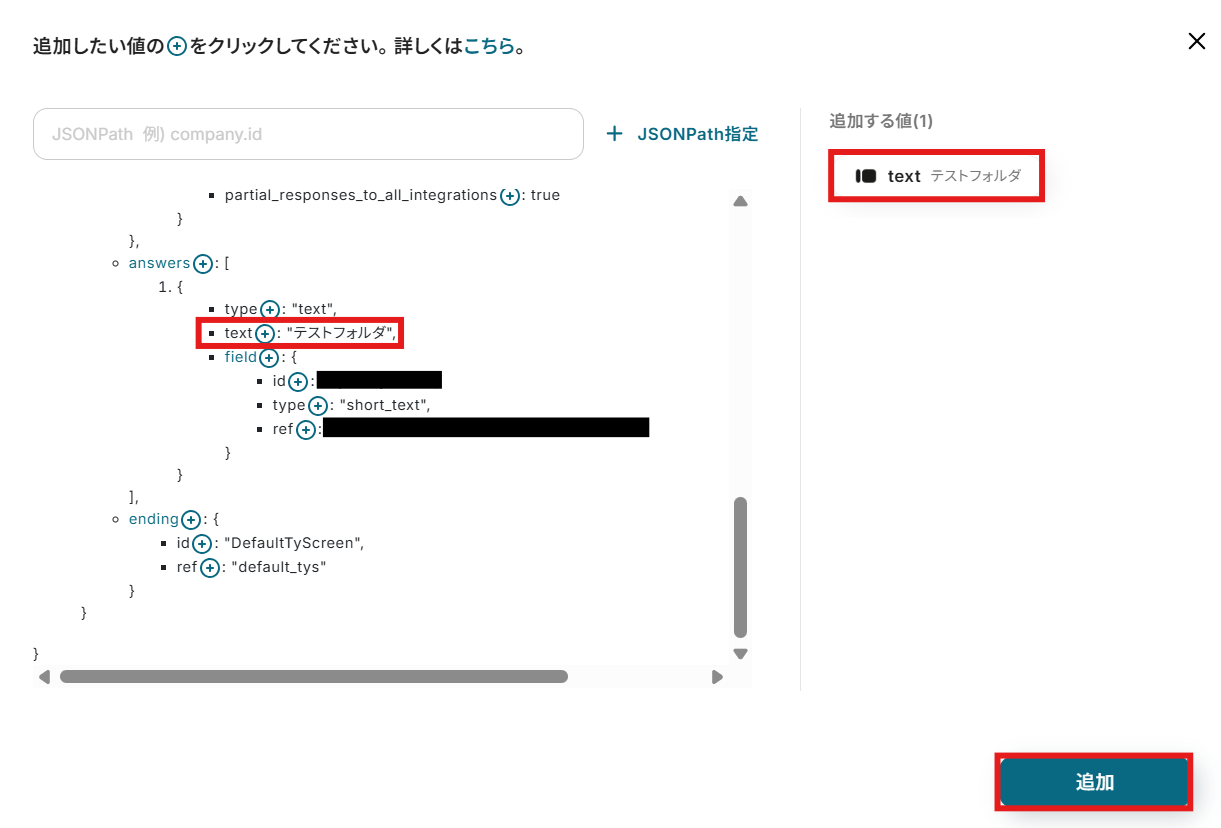Click plus icon beside ref under field
The height and width of the screenshot is (828, 1221).
coord(306,430)
